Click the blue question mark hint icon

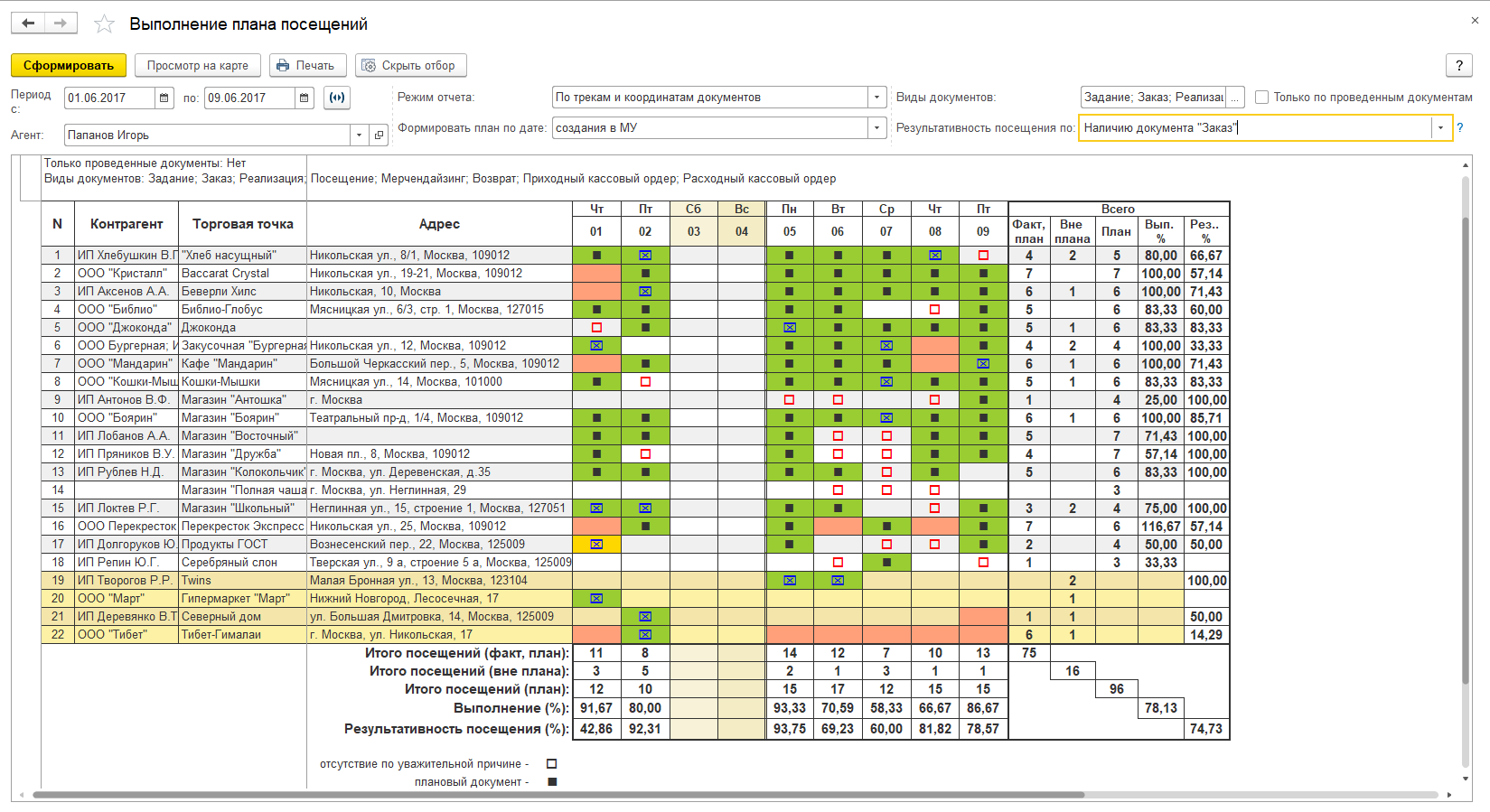coord(1459,128)
